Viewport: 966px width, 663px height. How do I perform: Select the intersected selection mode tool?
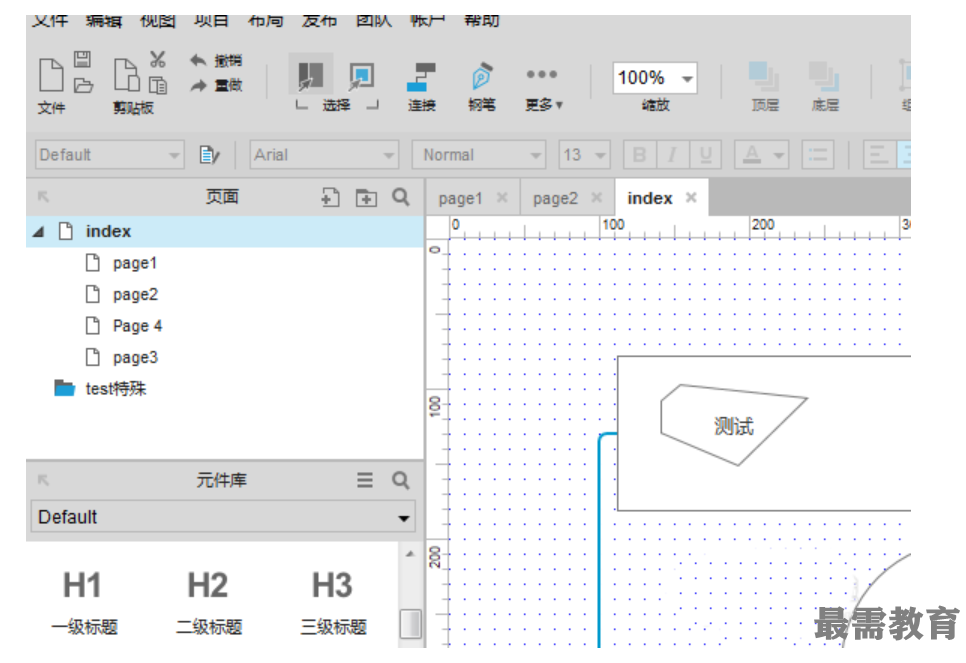[x=310, y=75]
